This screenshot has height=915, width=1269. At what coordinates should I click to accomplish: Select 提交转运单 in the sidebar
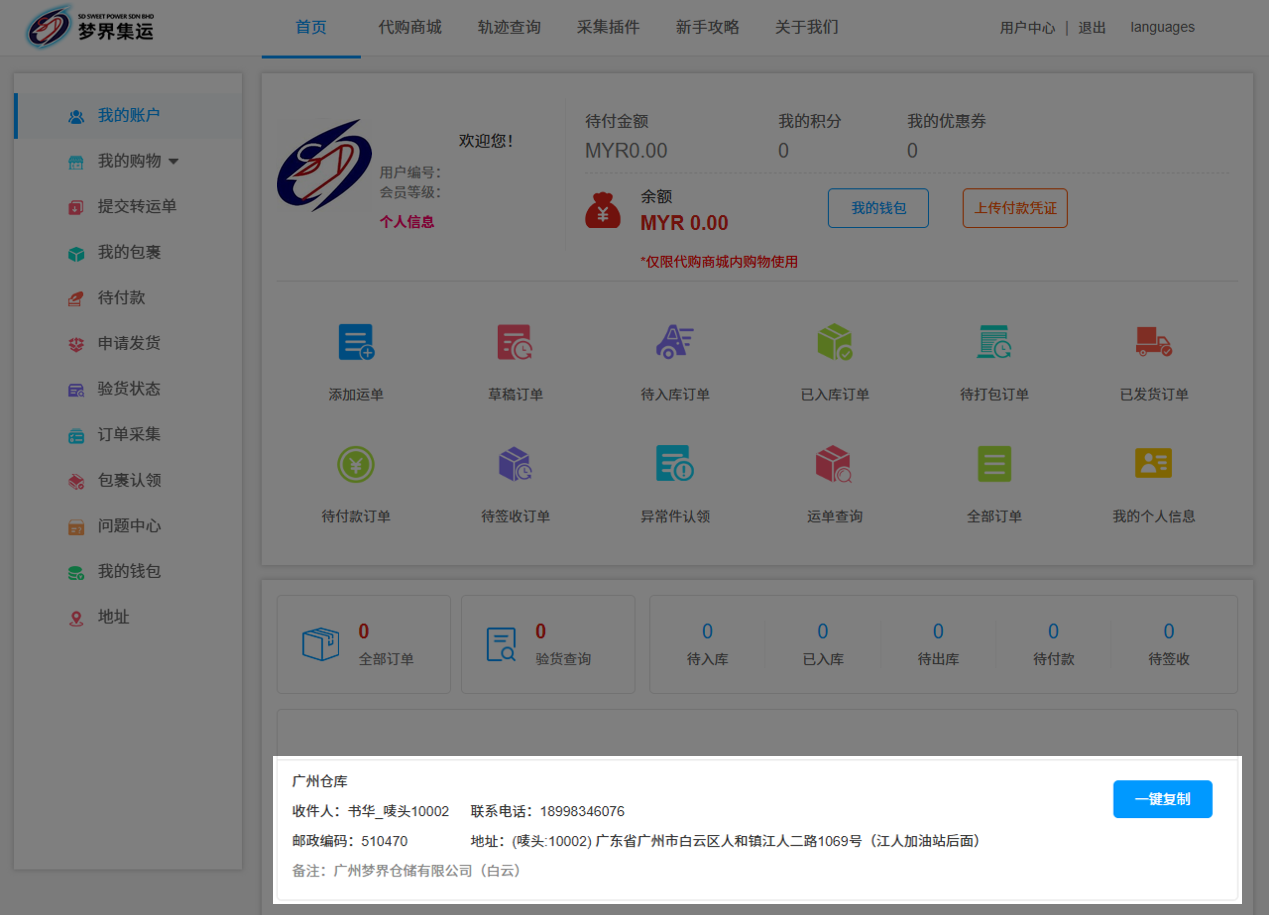point(137,207)
